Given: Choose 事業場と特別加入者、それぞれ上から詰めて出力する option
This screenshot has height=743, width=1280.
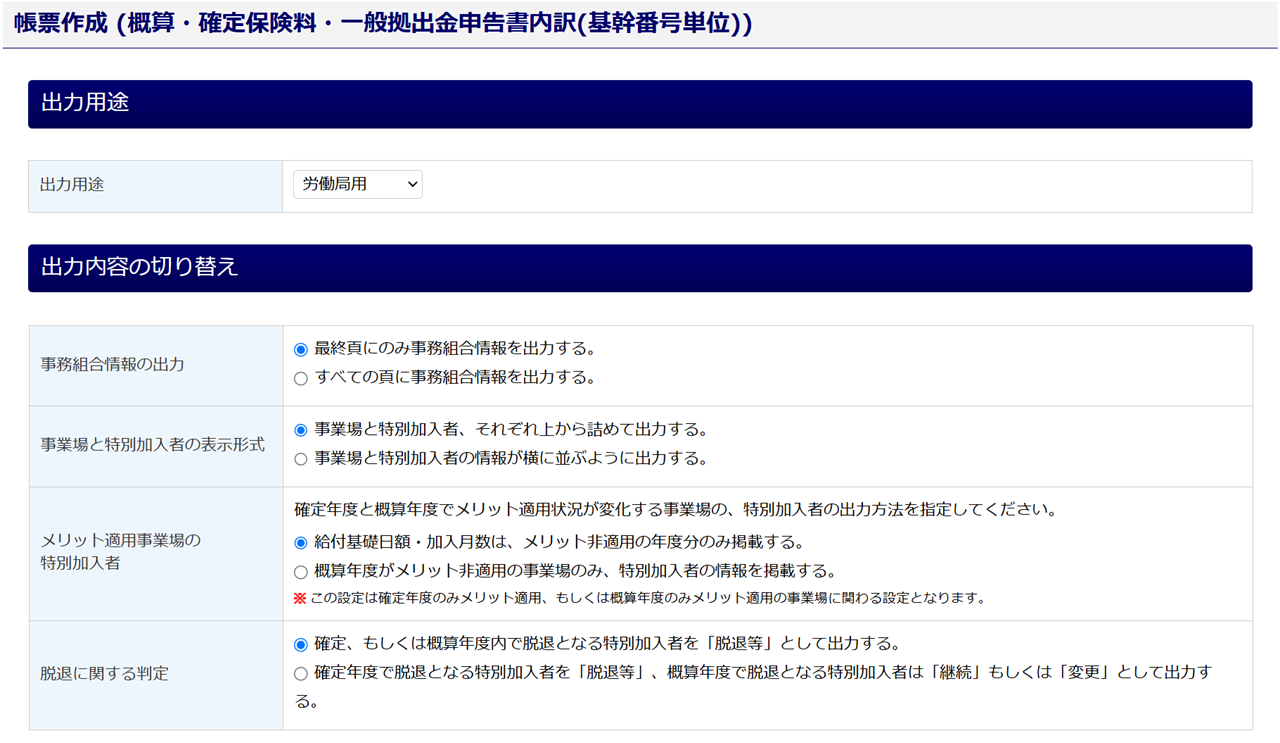Looking at the screenshot, I should coord(301,431).
